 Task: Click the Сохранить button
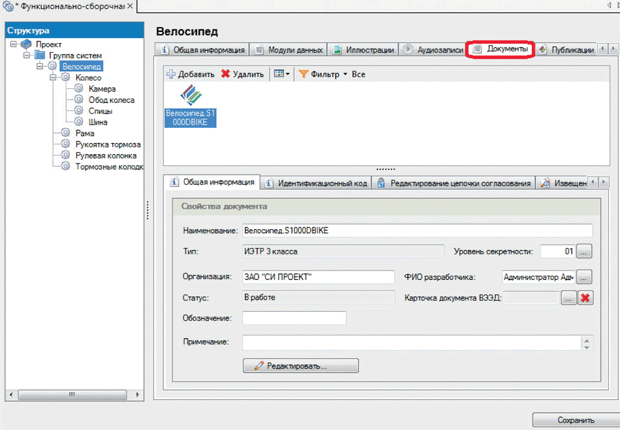point(576,420)
